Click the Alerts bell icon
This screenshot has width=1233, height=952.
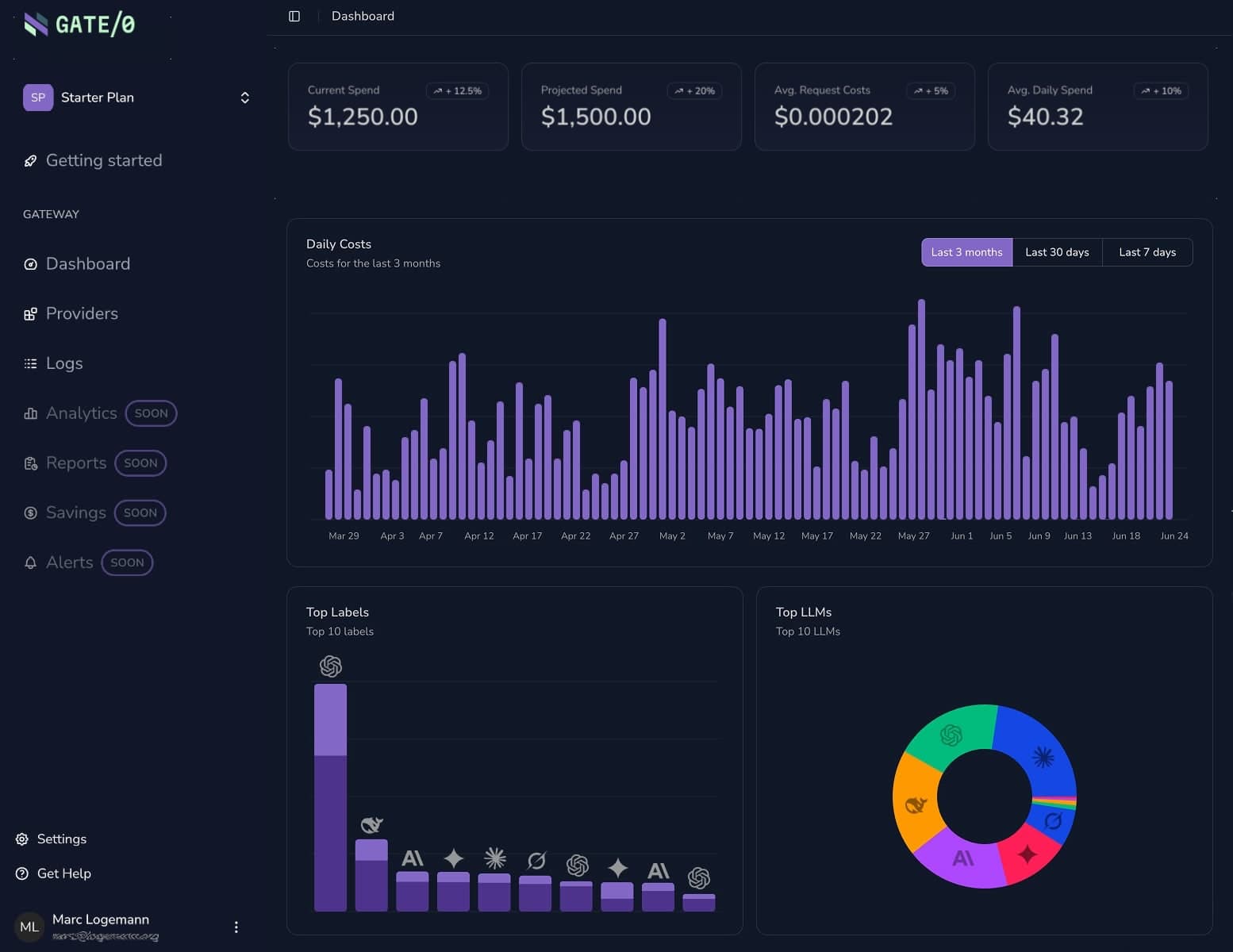point(31,563)
